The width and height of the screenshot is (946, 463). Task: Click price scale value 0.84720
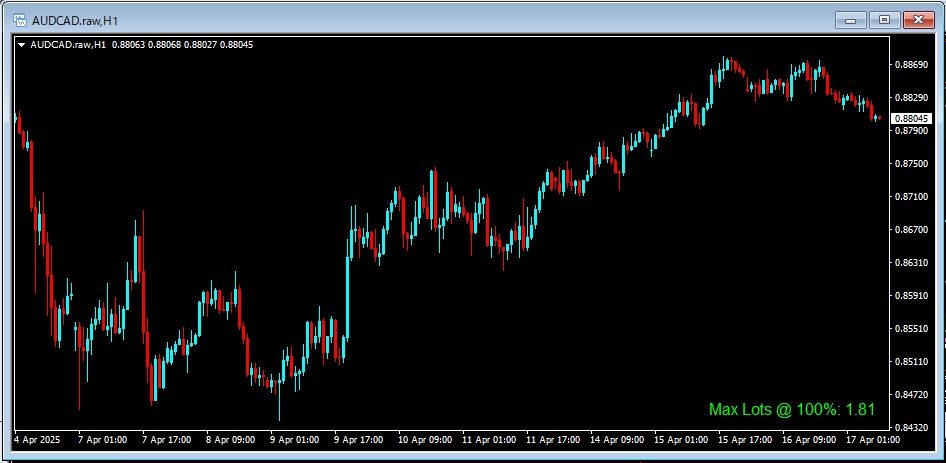coord(912,395)
